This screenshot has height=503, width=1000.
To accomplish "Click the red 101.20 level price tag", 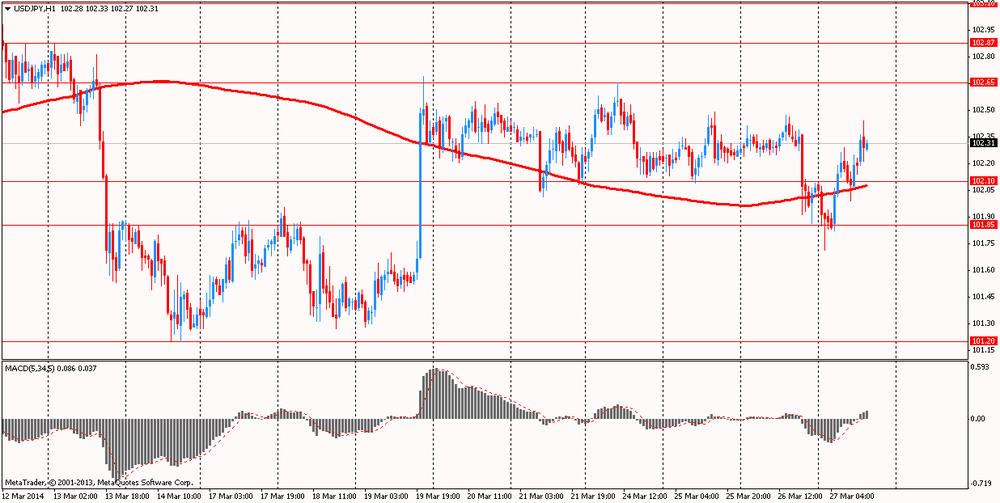I will click(x=983, y=341).
